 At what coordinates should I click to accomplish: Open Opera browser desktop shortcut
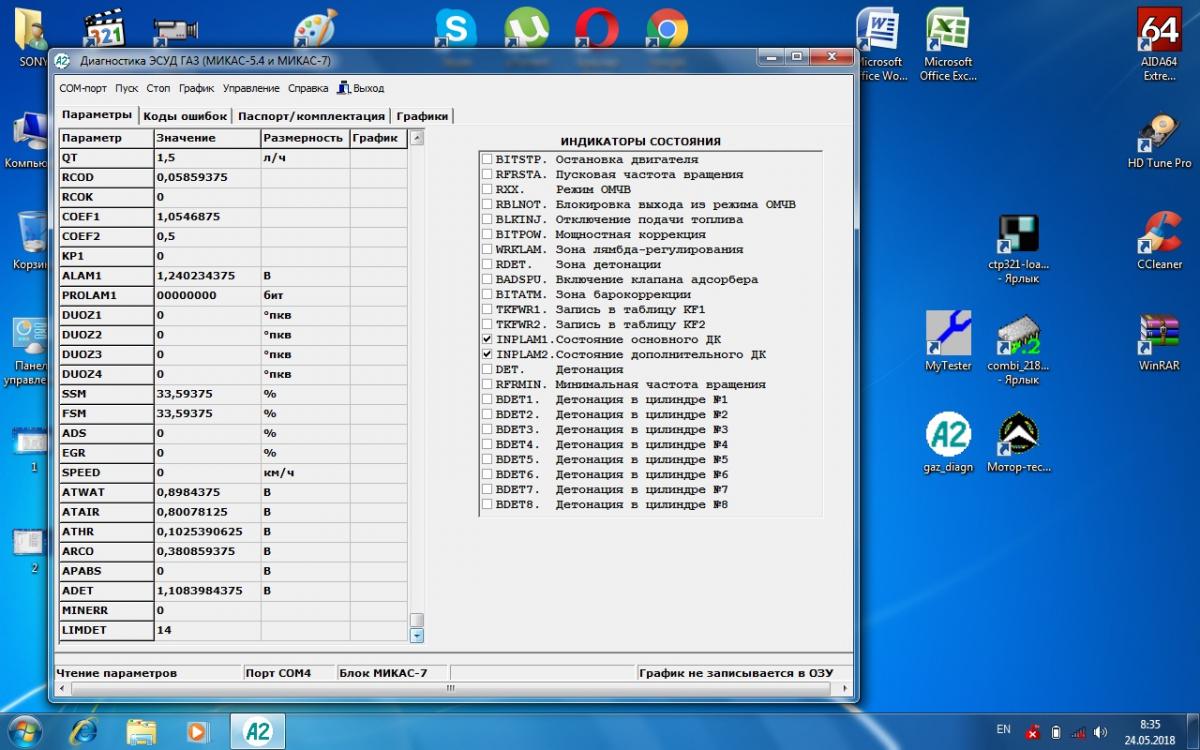[x=596, y=28]
